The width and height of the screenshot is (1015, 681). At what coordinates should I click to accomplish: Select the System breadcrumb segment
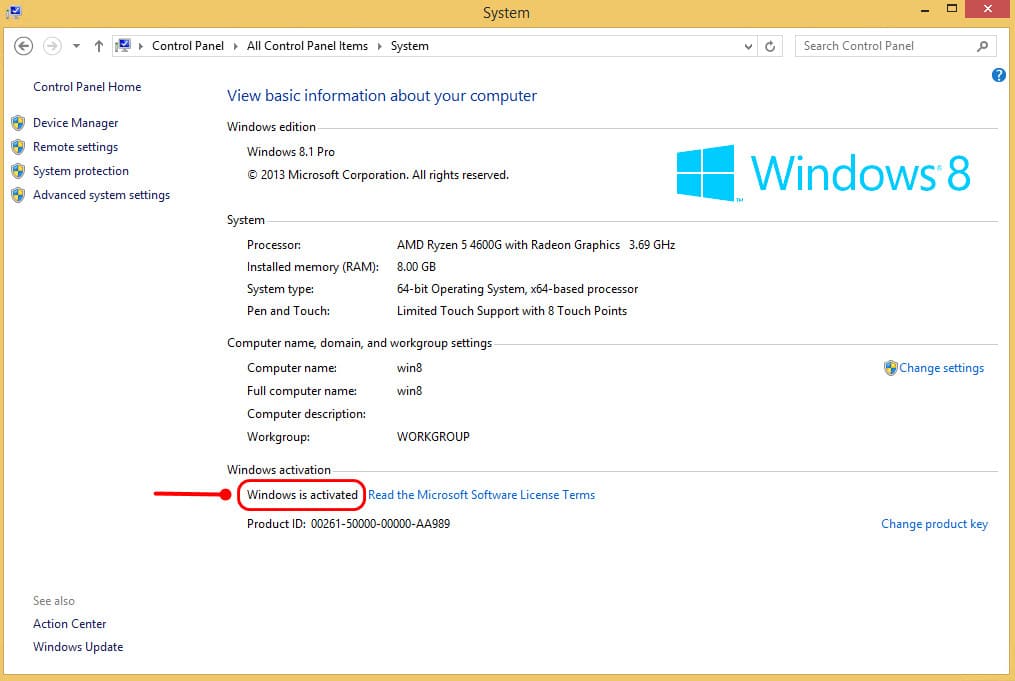coord(410,46)
